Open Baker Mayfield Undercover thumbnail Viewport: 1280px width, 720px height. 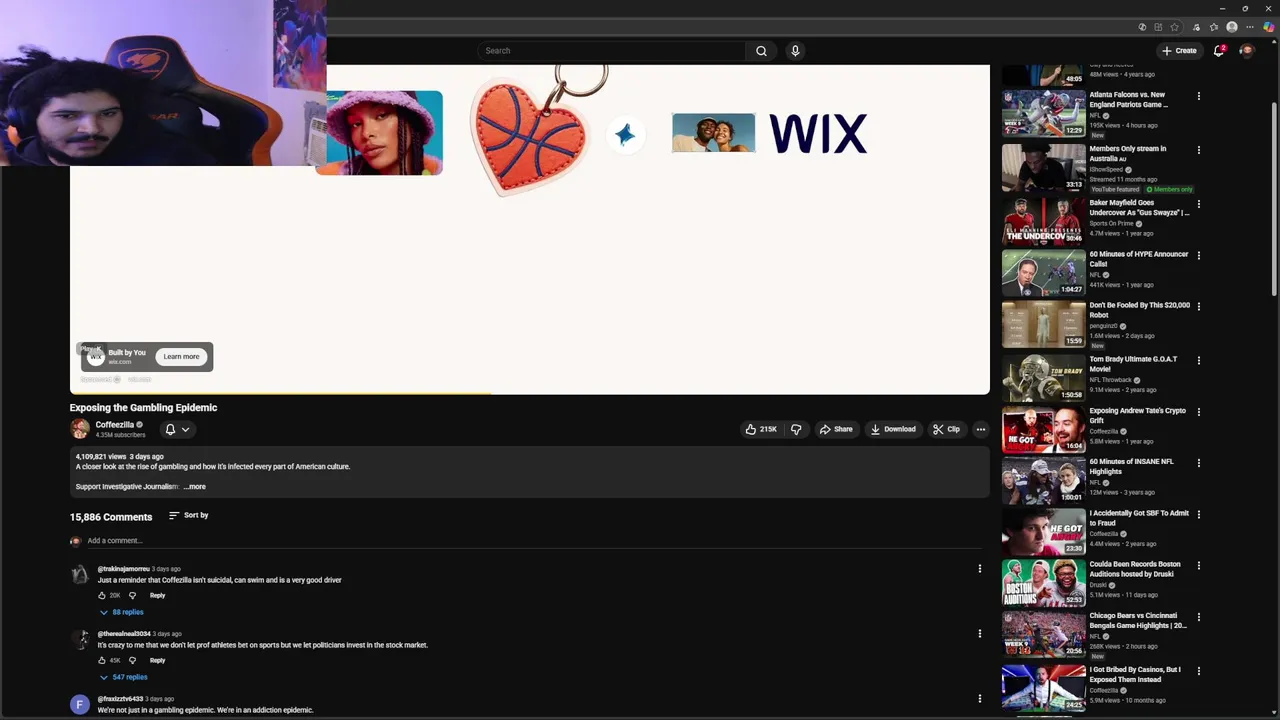point(1044,222)
